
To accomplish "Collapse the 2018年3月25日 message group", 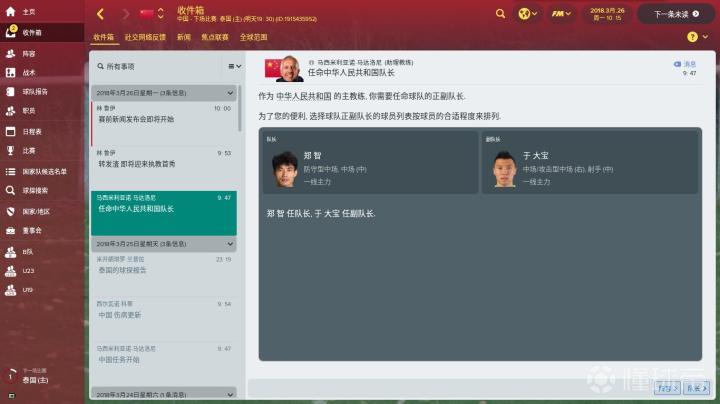I will pos(230,244).
